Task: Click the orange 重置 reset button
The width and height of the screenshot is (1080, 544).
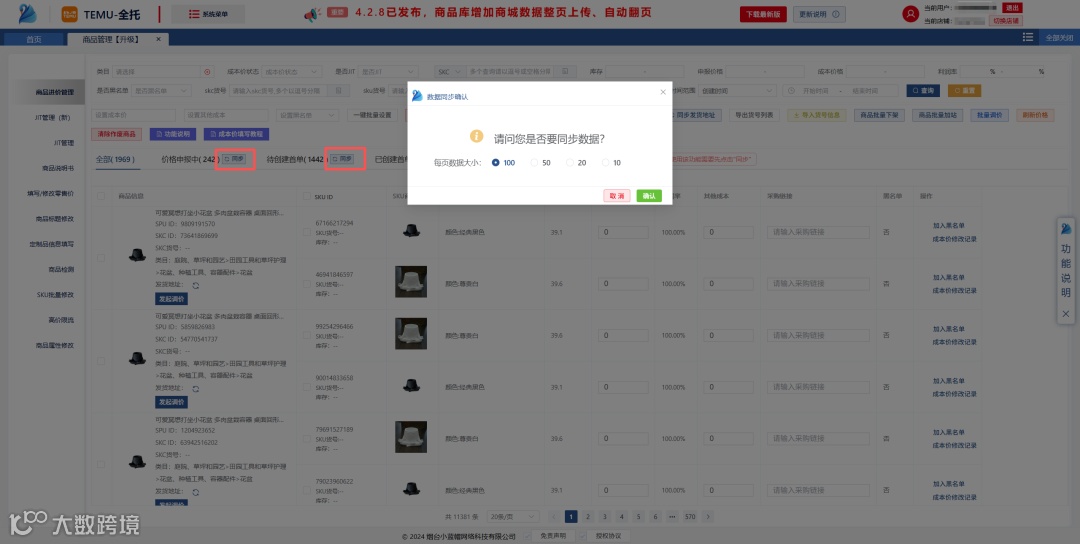Action: pyautogui.click(x=964, y=90)
